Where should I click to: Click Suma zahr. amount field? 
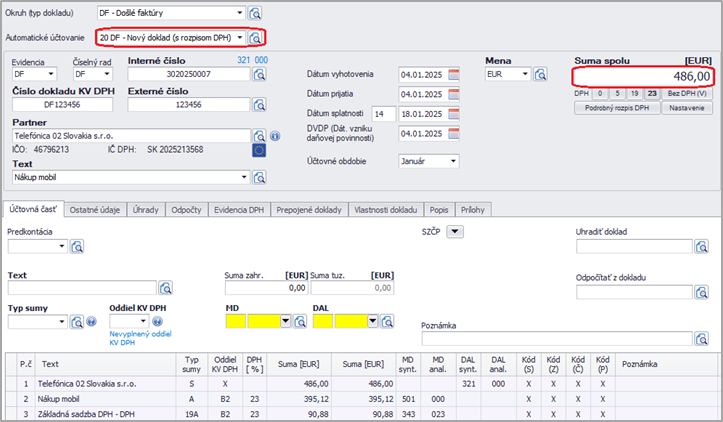click(x=267, y=288)
